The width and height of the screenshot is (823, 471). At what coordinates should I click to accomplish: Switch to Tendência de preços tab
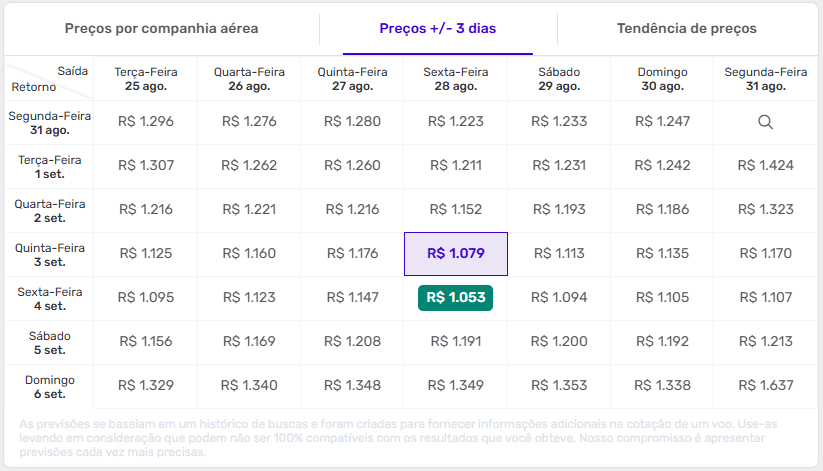686,28
